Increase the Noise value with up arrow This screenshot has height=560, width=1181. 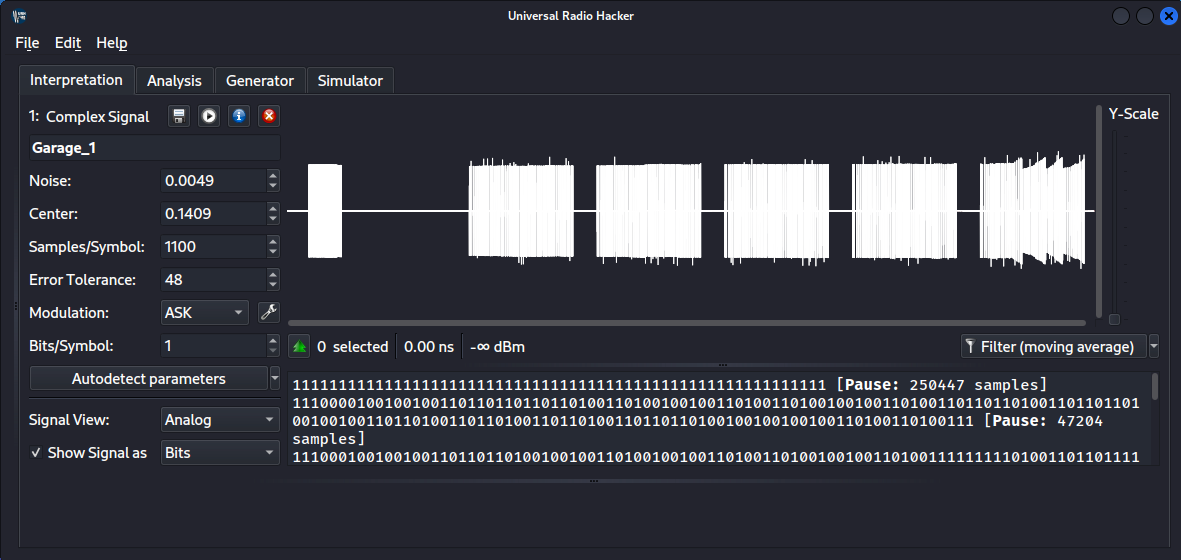(x=273, y=175)
